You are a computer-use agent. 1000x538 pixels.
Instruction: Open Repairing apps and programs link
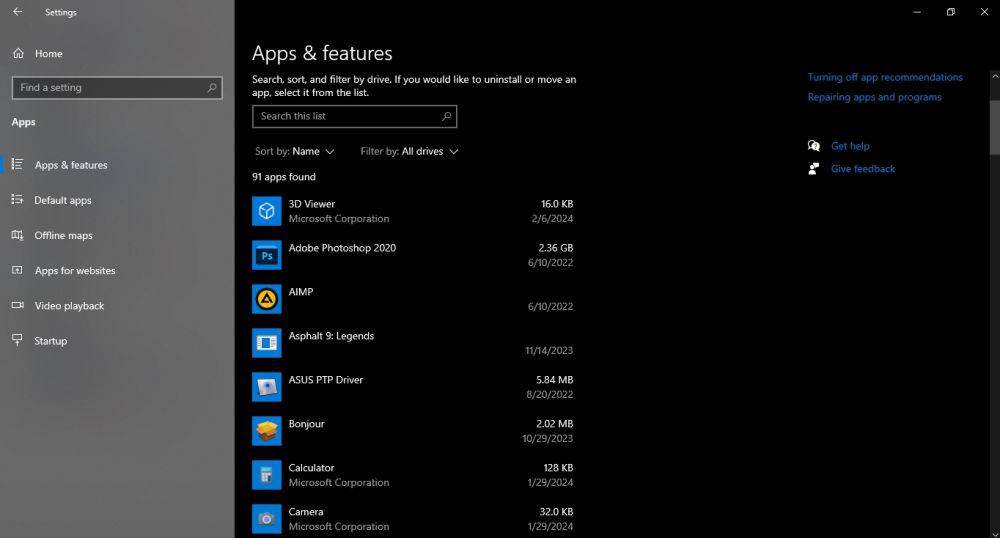pyautogui.click(x=874, y=97)
